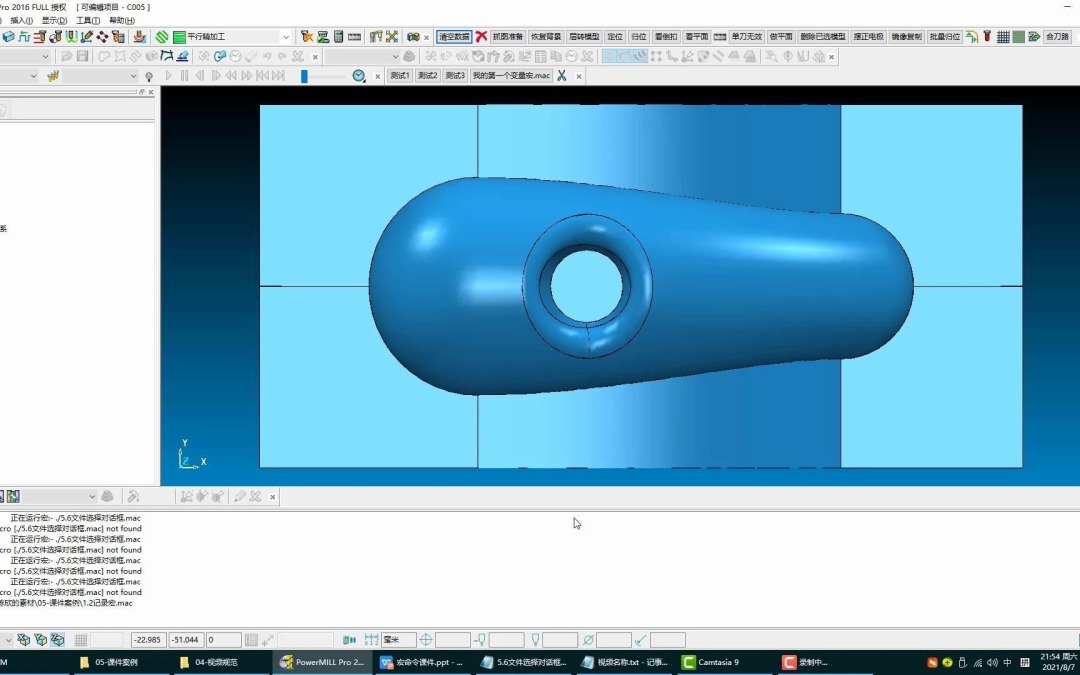The width and height of the screenshot is (1080, 675).
Task: Click the block creation icon
Action: click(x=8, y=37)
